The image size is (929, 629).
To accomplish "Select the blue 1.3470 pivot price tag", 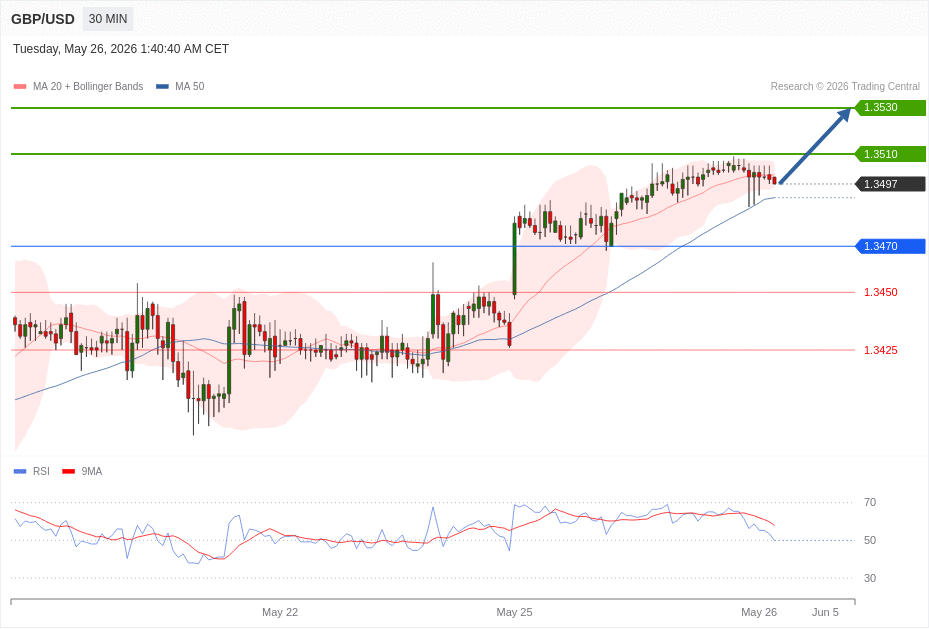I will (x=890, y=246).
